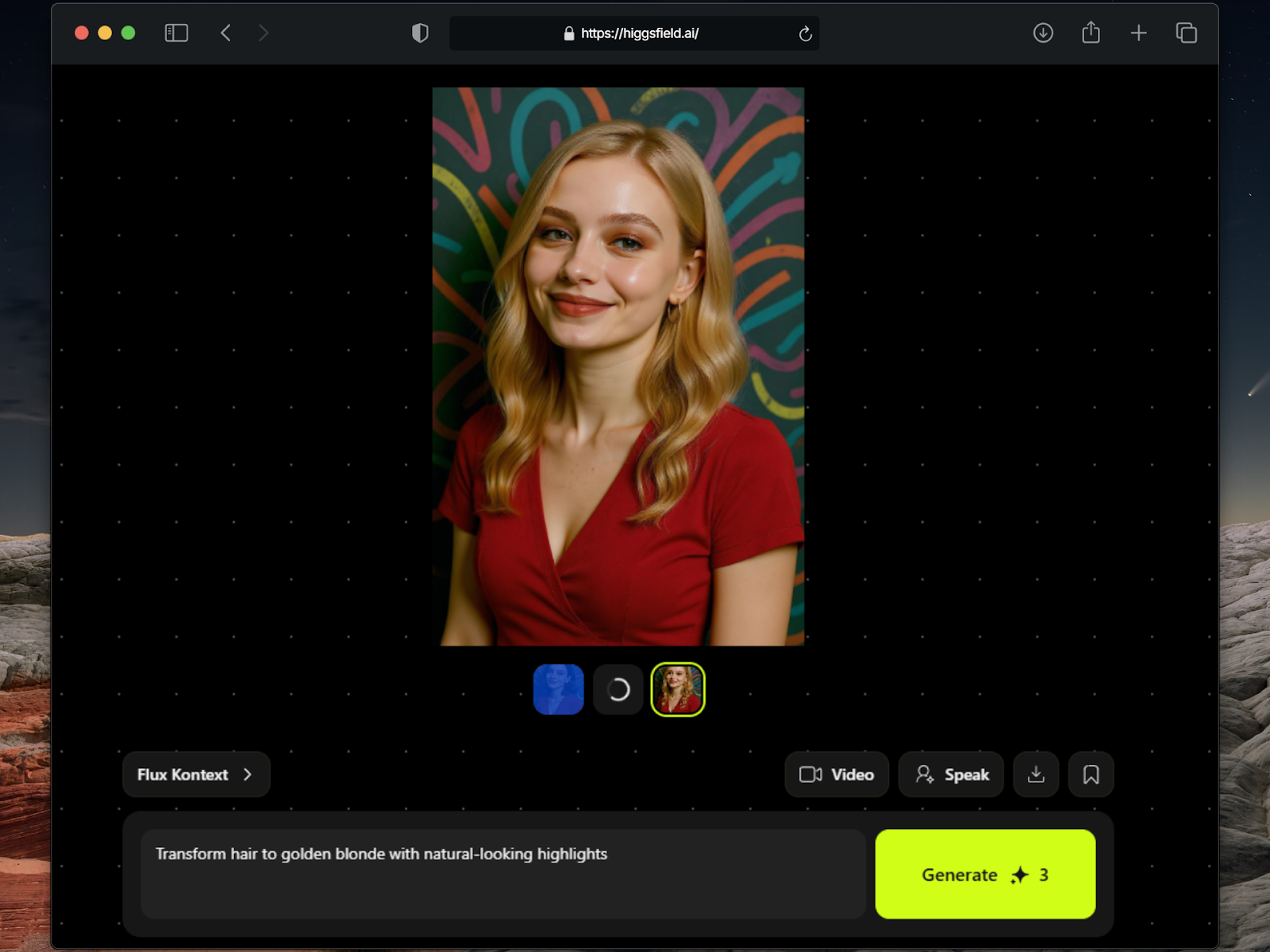Show Safari downloads list
Image resolution: width=1270 pixels, height=952 pixels.
[1043, 33]
